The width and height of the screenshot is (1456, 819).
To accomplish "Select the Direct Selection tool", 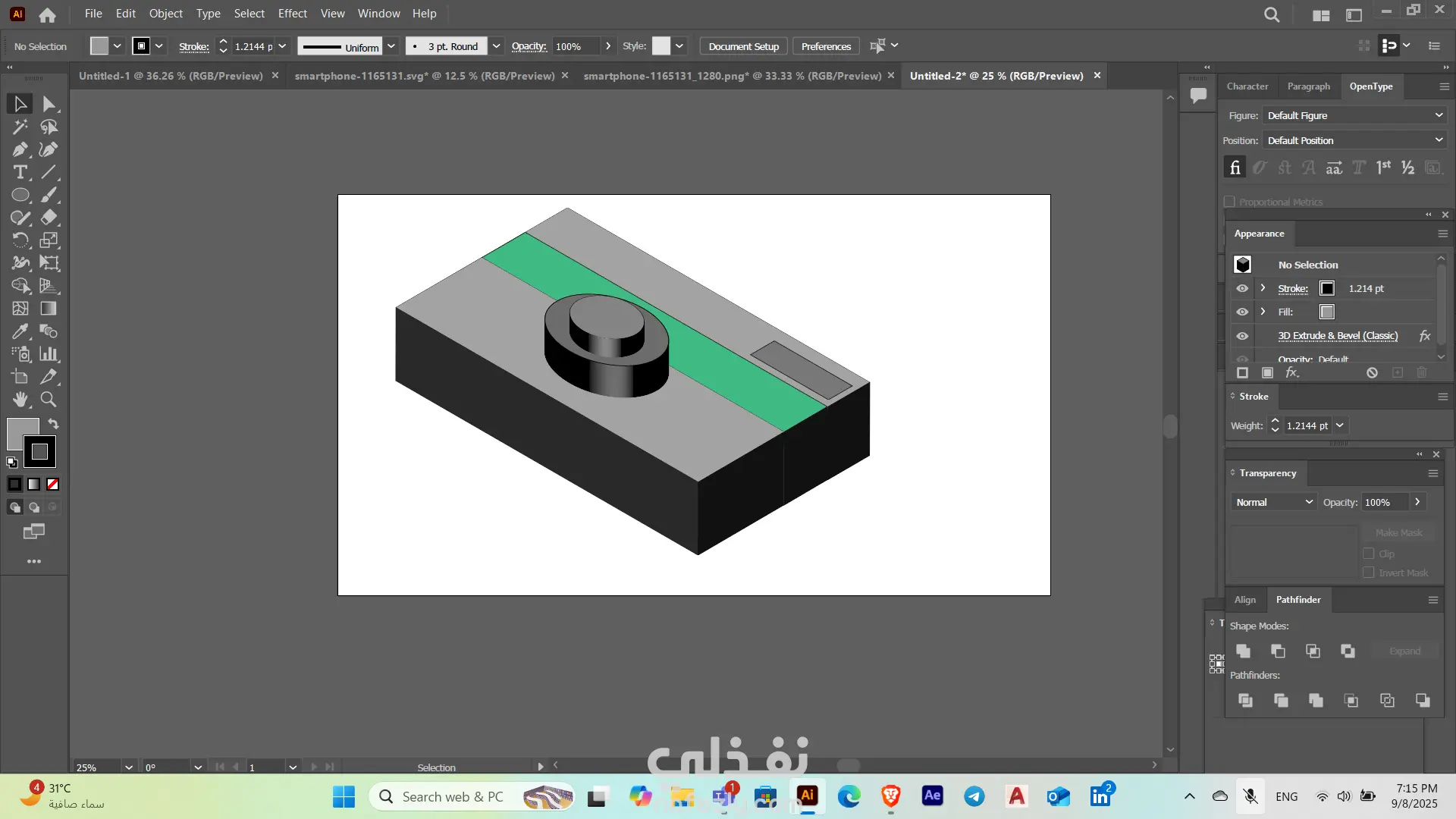I will click(49, 104).
